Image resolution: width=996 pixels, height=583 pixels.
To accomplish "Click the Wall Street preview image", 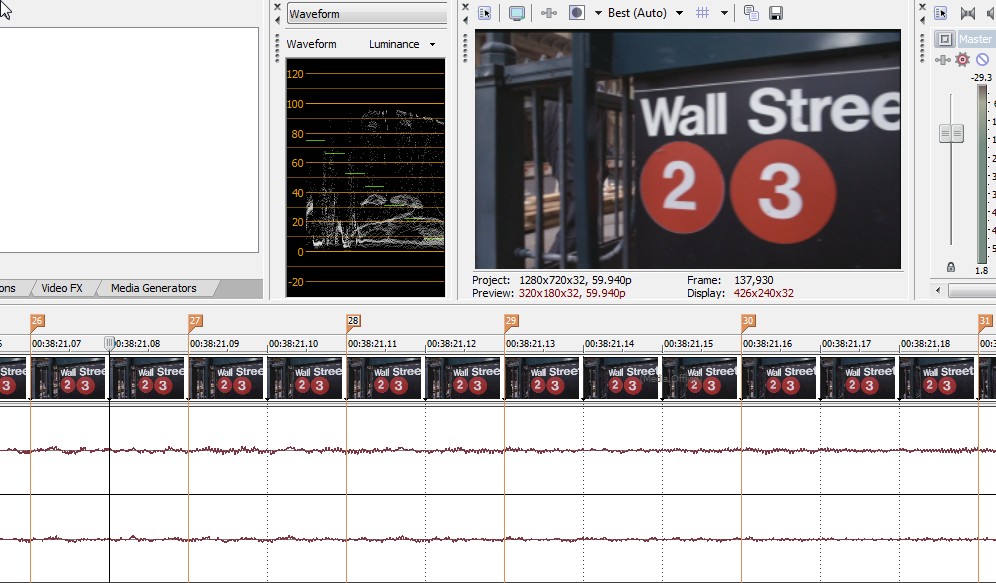I will tap(688, 149).
